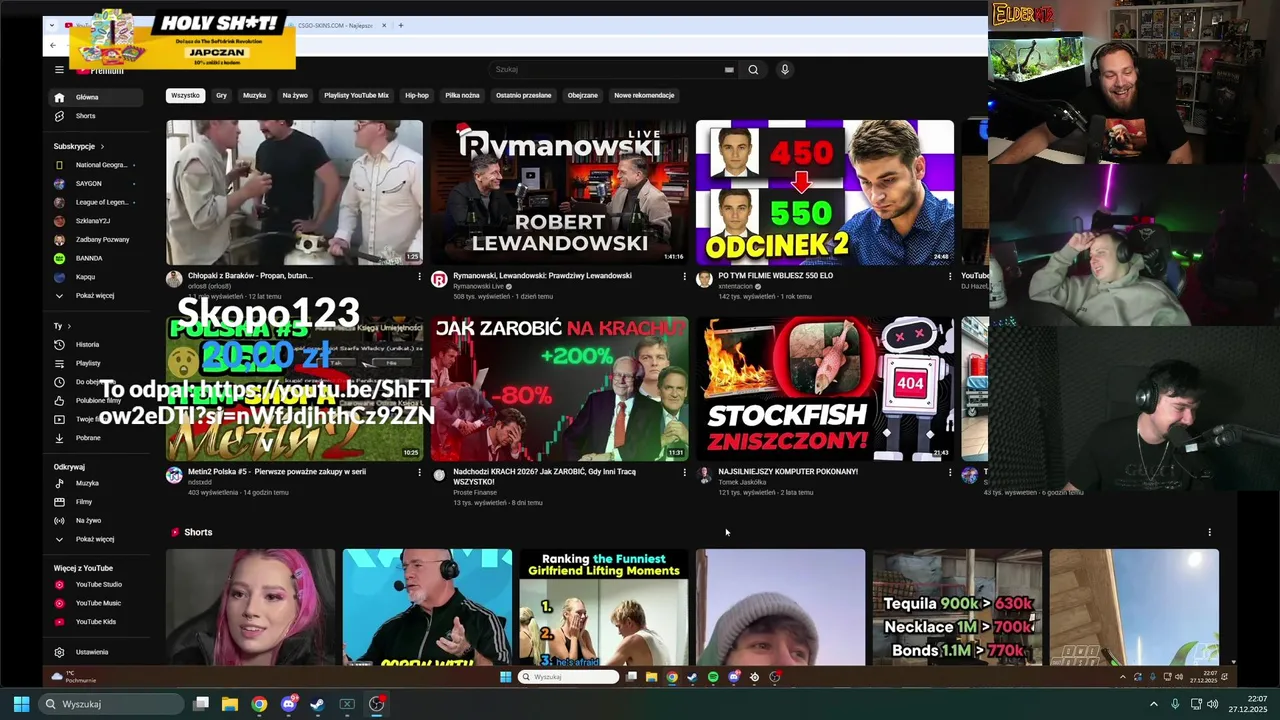
Task: Open on-screen keyboard icon in search box
Action: pos(729,70)
